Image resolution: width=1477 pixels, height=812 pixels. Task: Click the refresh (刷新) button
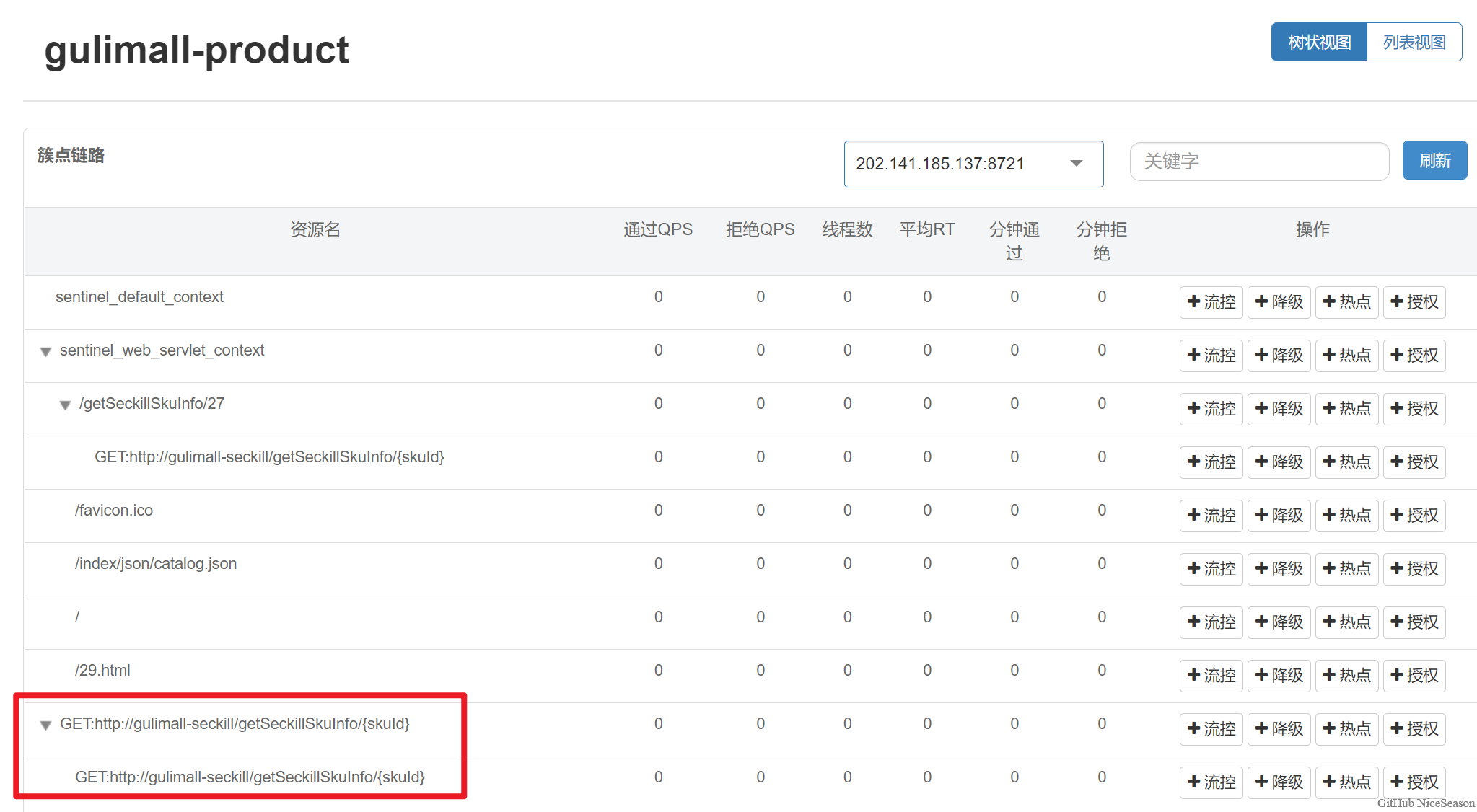click(x=1434, y=161)
